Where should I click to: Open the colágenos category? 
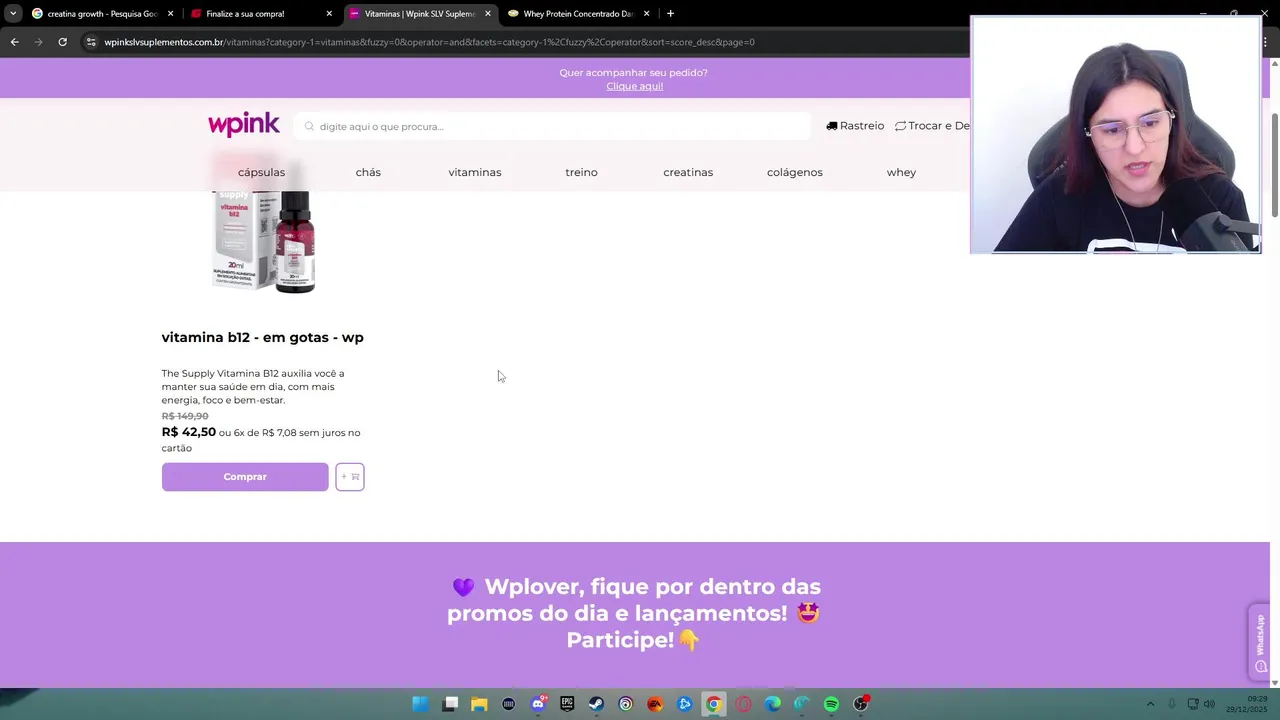(795, 172)
